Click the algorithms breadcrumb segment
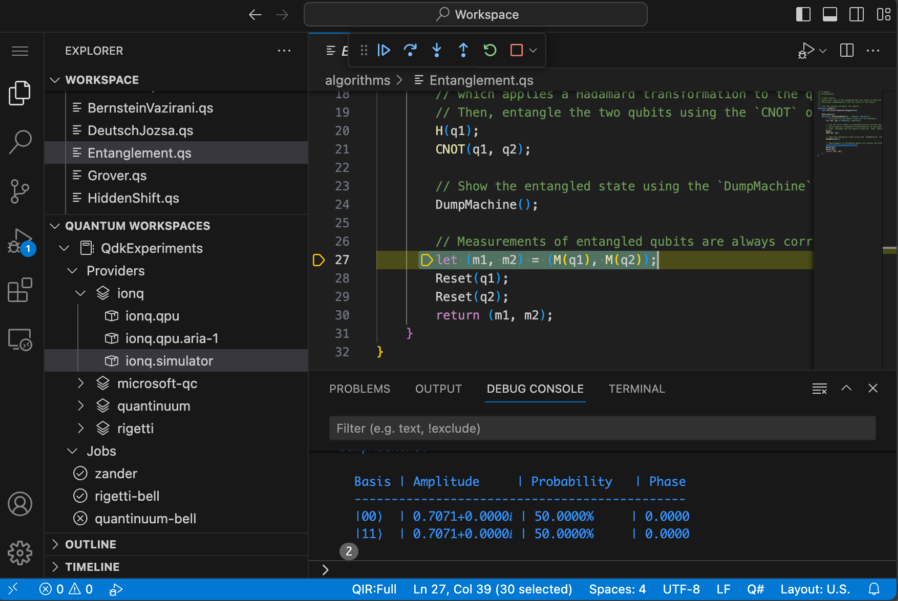The width and height of the screenshot is (898, 601). click(357, 80)
